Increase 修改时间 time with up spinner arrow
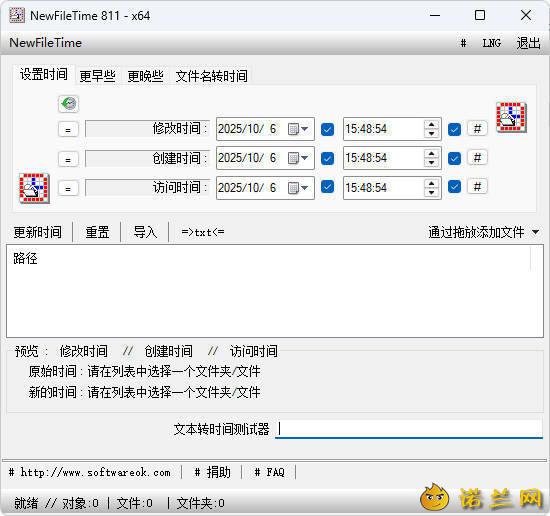Image resolution: width=550 pixels, height=516 pixels. 431,124
